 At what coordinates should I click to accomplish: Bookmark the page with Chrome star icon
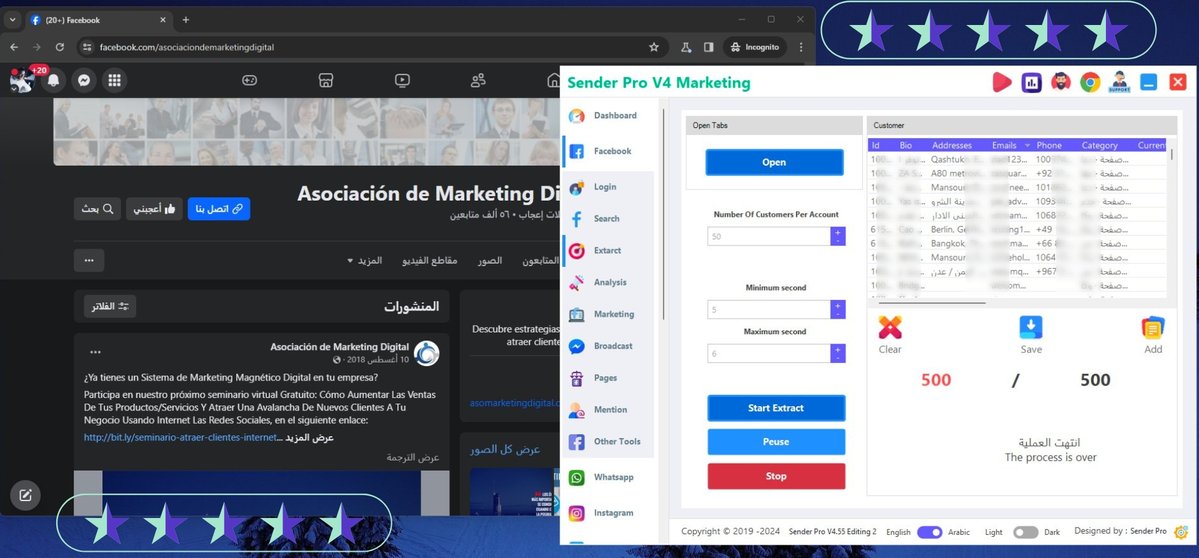[x=654, y=47]
